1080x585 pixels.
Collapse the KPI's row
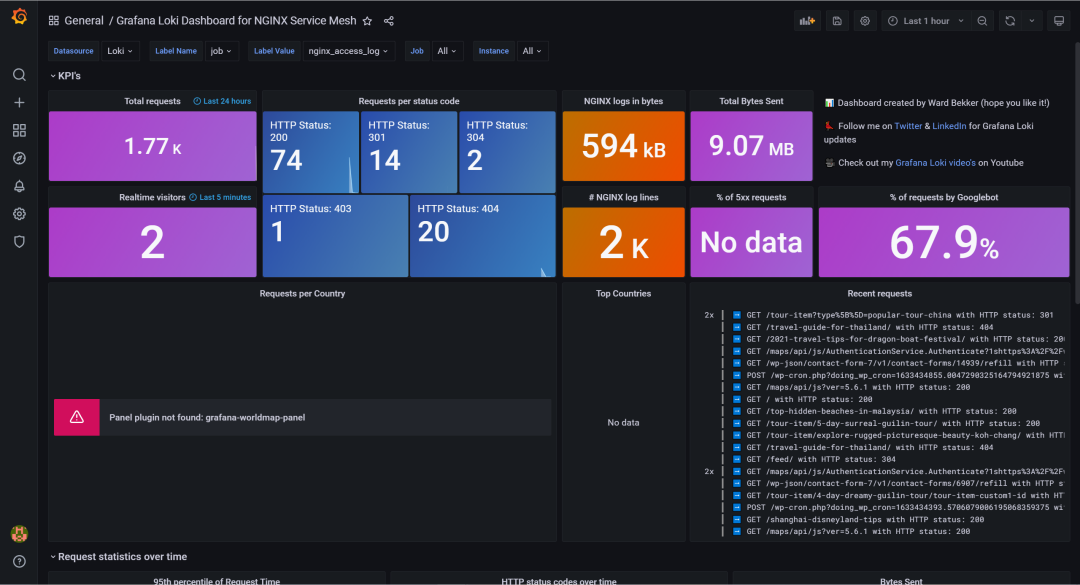click(x=66, y=76)
